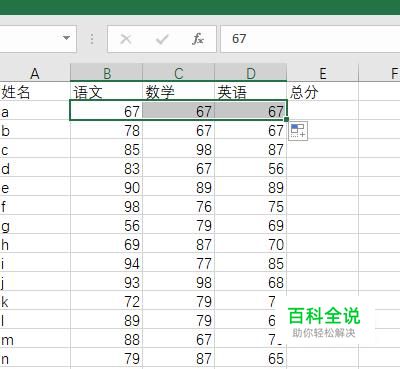
Task: Click 语文 score 94 in row i
Action: click(107, 262)
